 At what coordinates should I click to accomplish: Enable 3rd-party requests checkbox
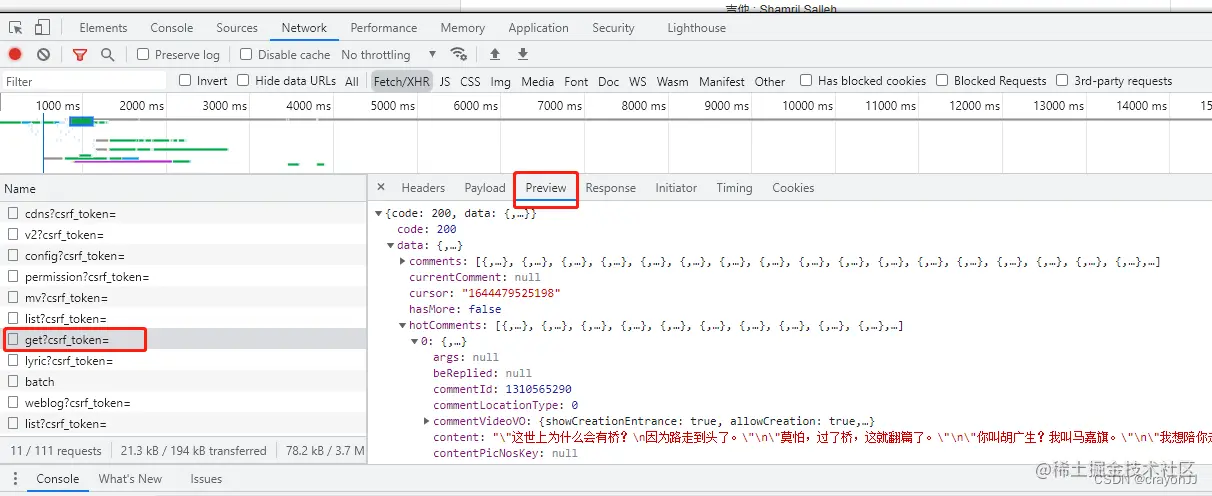click(x=1062, y=80)
